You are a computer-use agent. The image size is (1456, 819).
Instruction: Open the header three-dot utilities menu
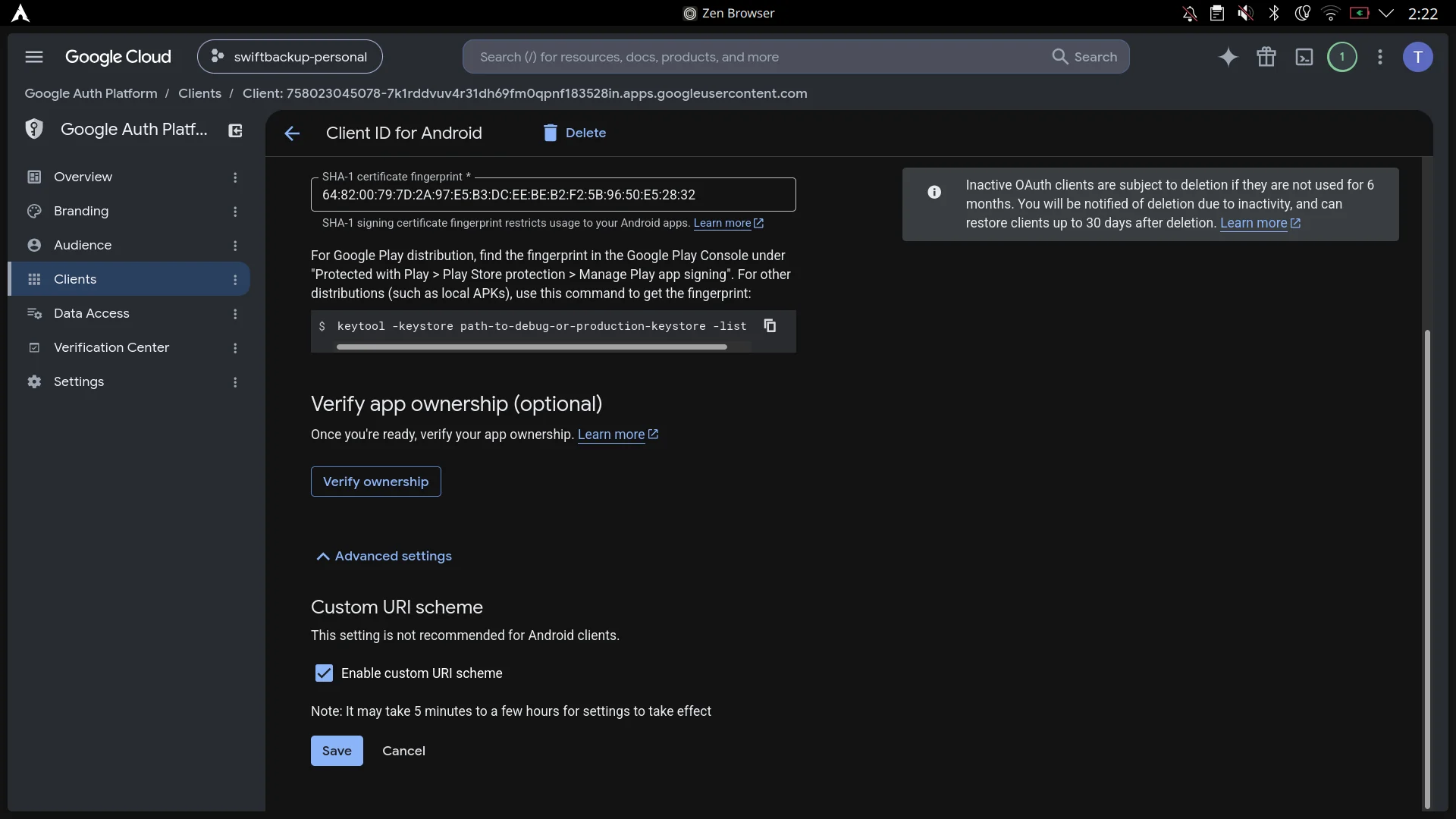1379,57
